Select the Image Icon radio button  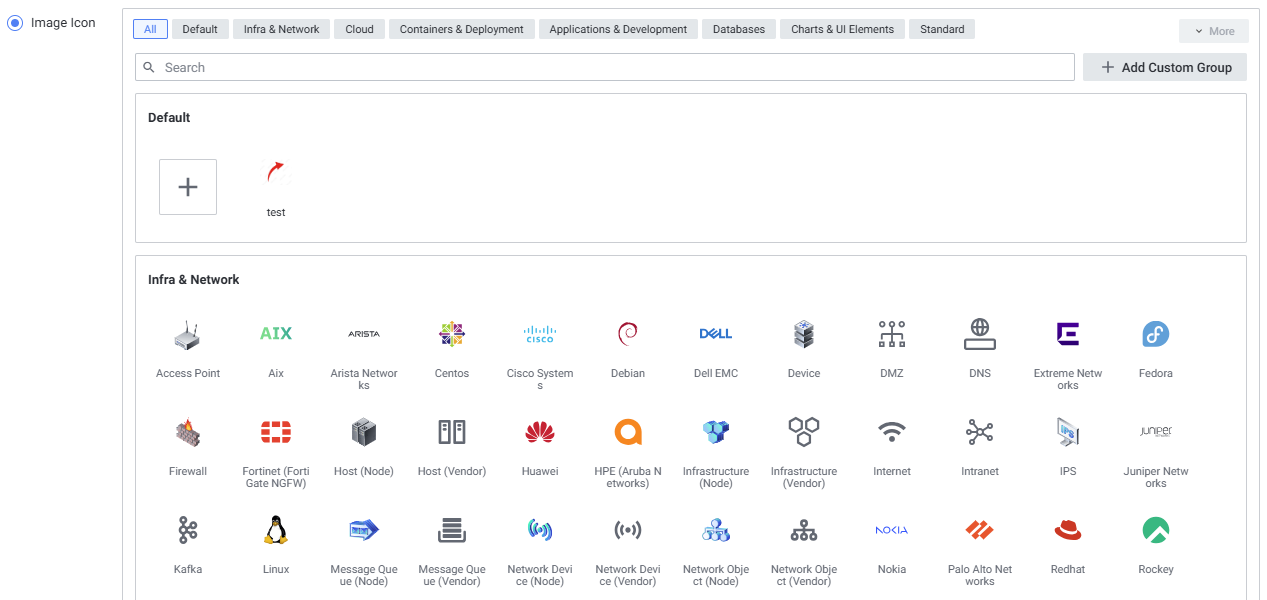click(x=15, y=23)
